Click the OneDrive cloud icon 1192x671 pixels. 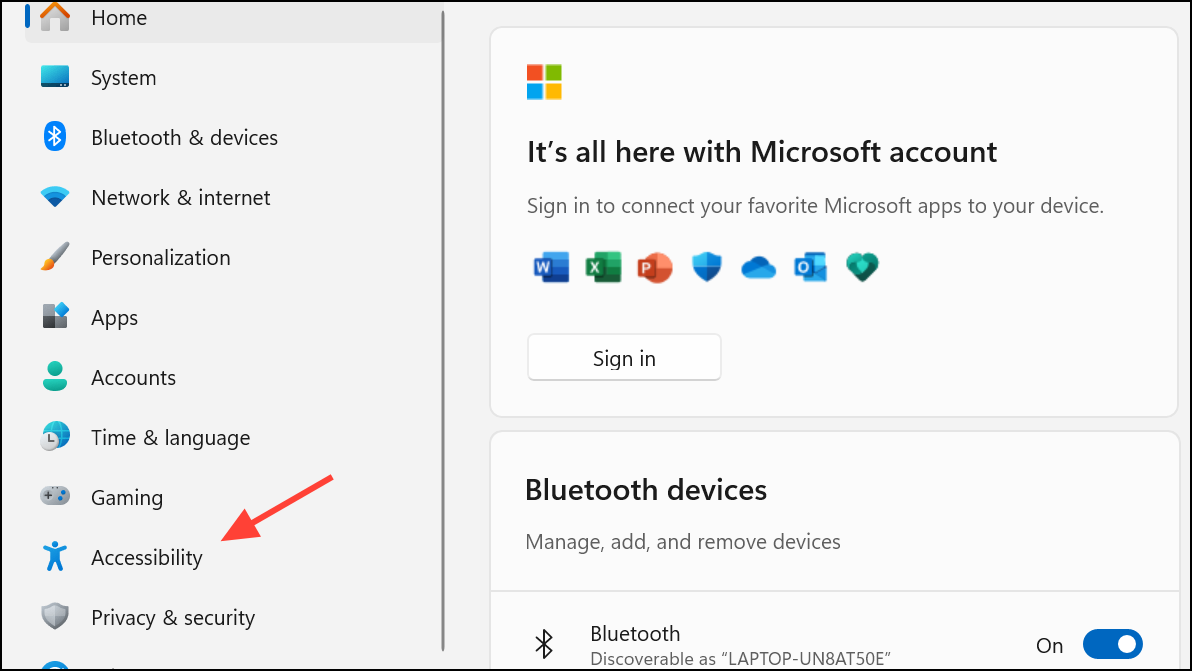758,267
